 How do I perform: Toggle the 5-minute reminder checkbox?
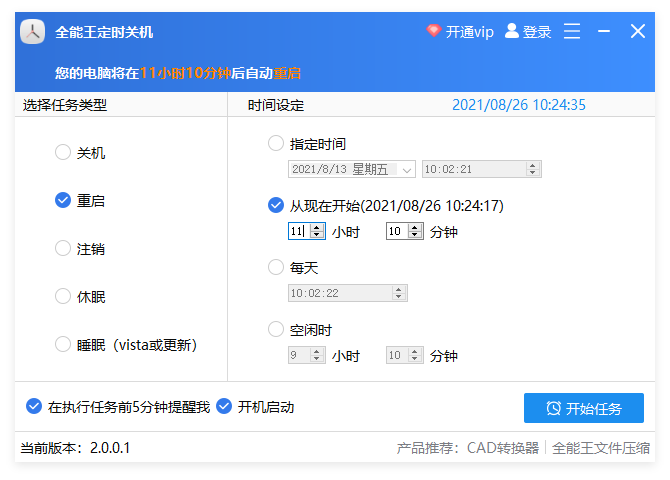click(x=34, y=407)
